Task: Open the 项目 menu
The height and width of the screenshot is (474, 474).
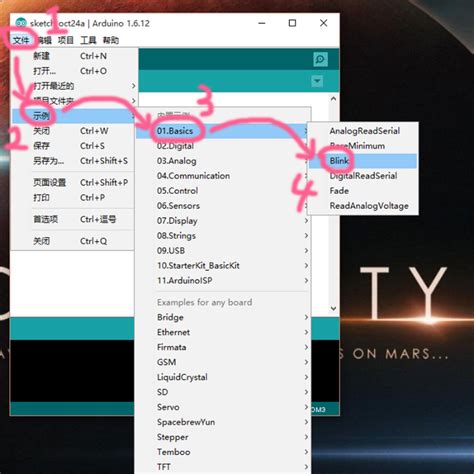Action: point(66,40)
